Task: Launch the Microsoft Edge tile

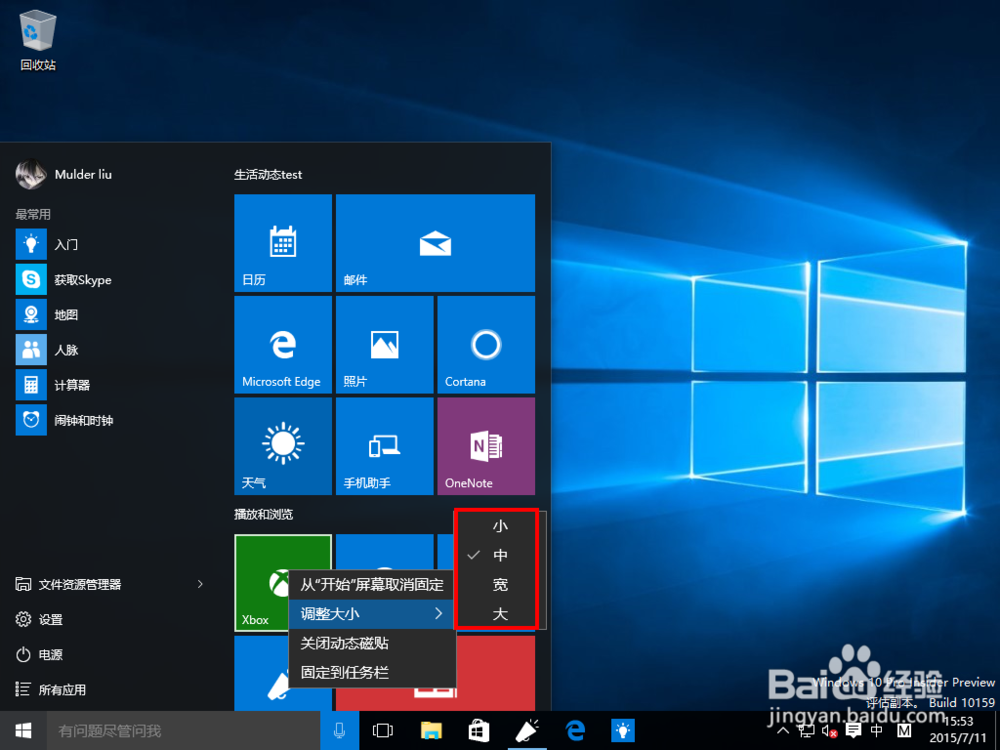Action: (283, 344)
